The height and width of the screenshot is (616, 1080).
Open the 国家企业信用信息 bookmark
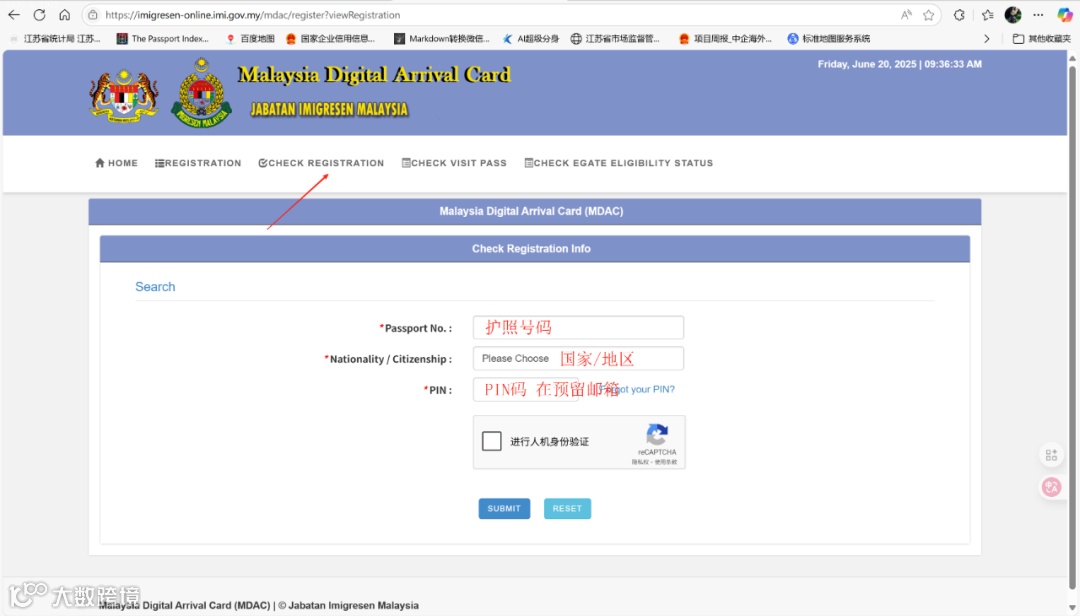pos(331,39)
